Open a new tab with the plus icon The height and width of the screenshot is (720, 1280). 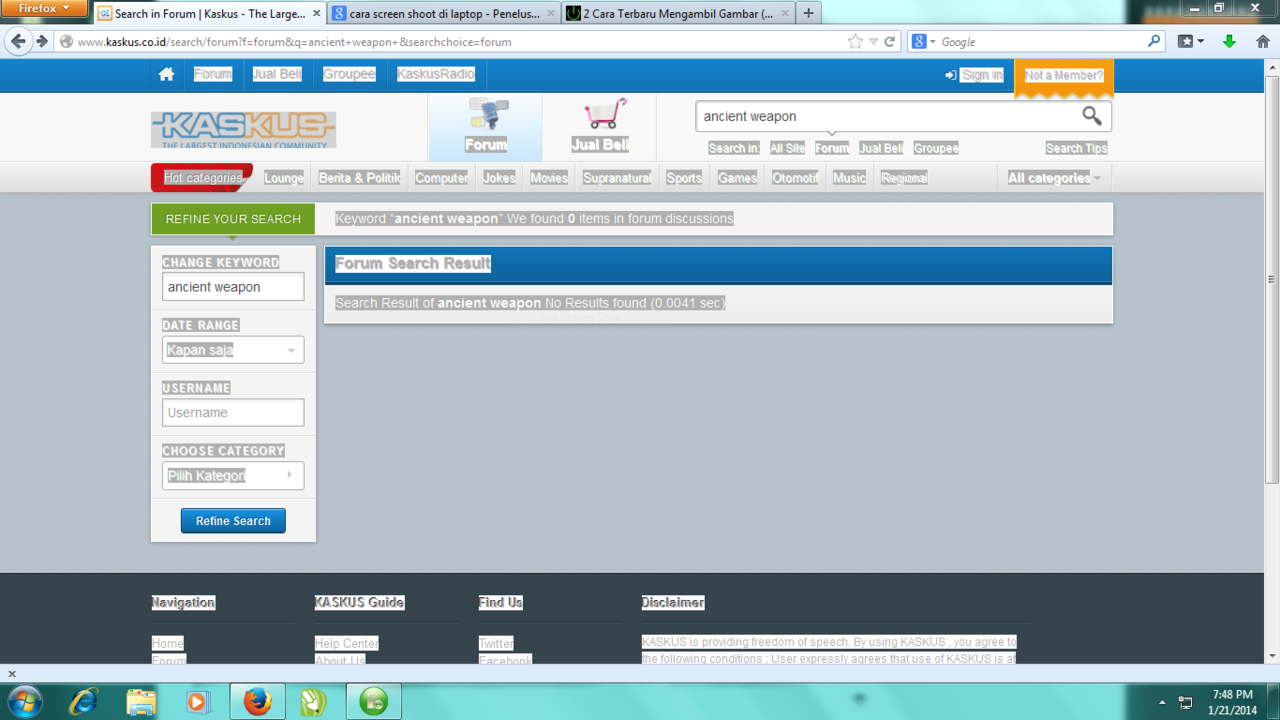coord(808,14)
